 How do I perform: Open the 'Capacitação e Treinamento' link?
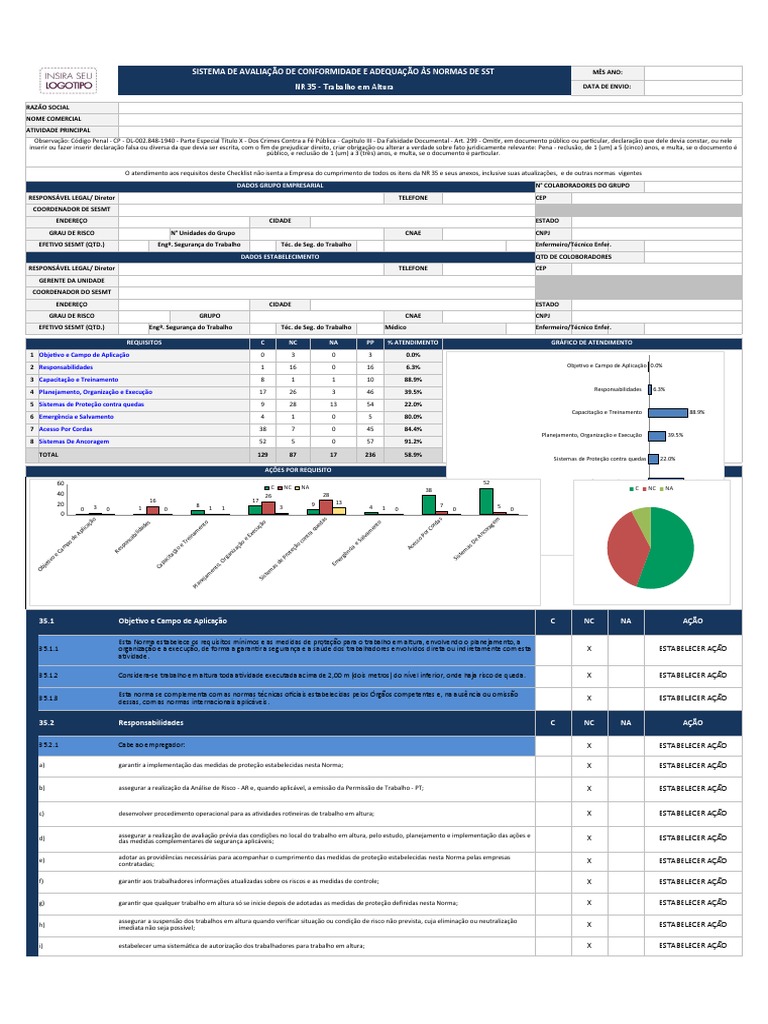tap(78, 379)
